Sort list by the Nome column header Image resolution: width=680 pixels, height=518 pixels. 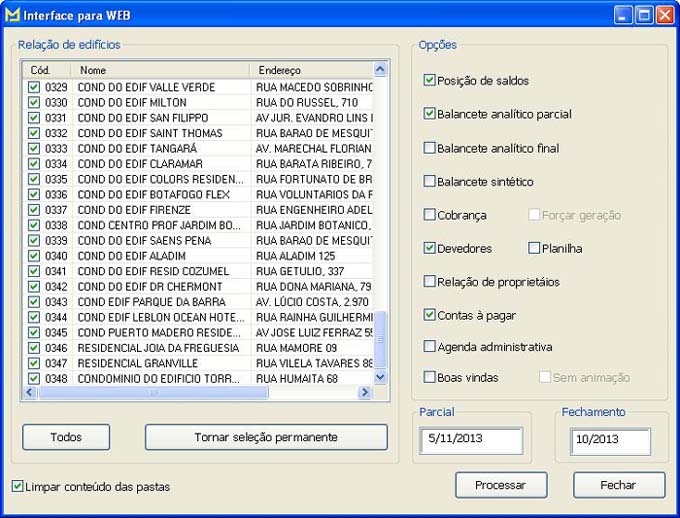tap(160, 71)
